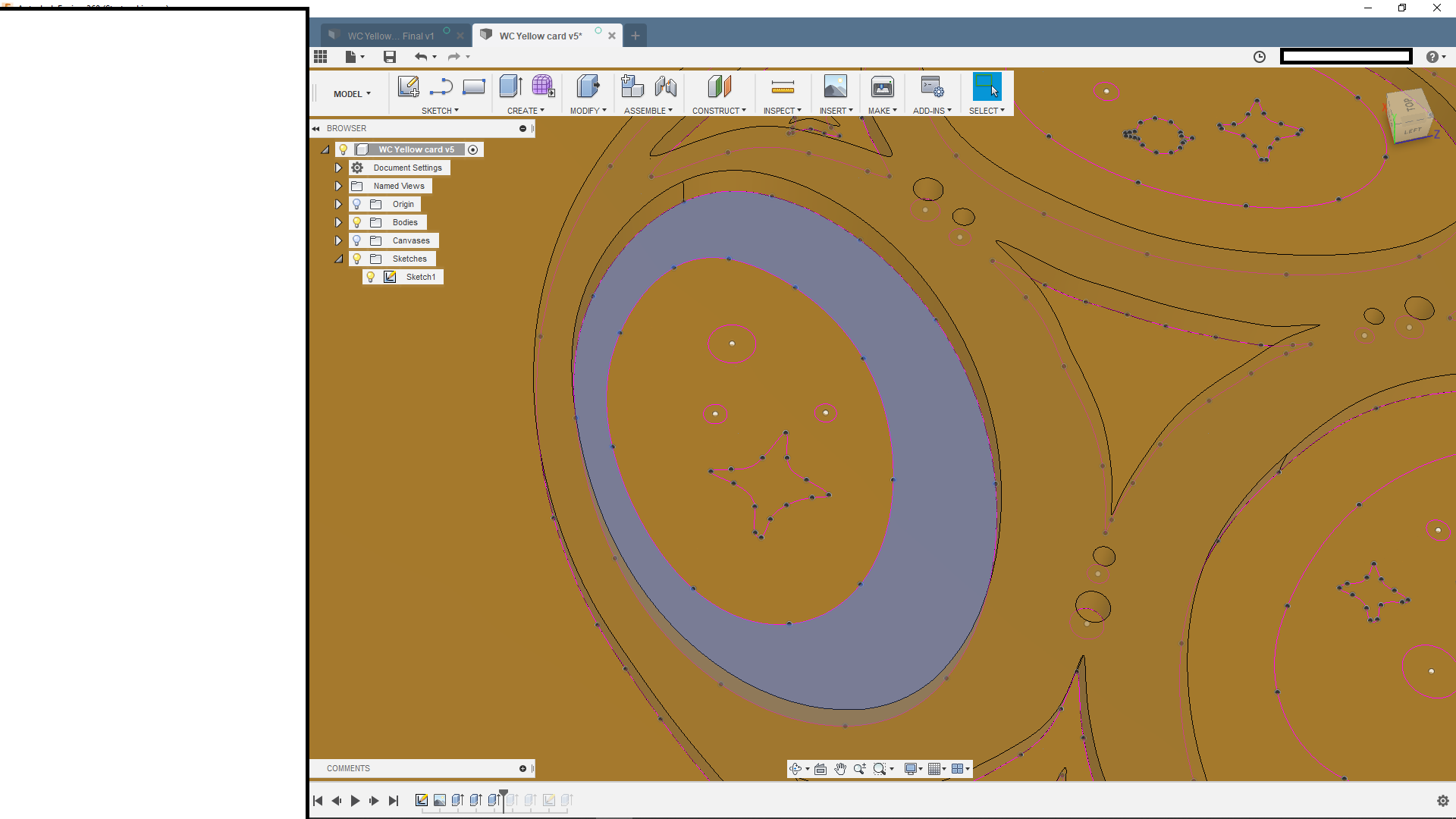This screenshot has height=819, width=1456.
Task: Expand the Origin folder node
Action: [x=338, y=204]
